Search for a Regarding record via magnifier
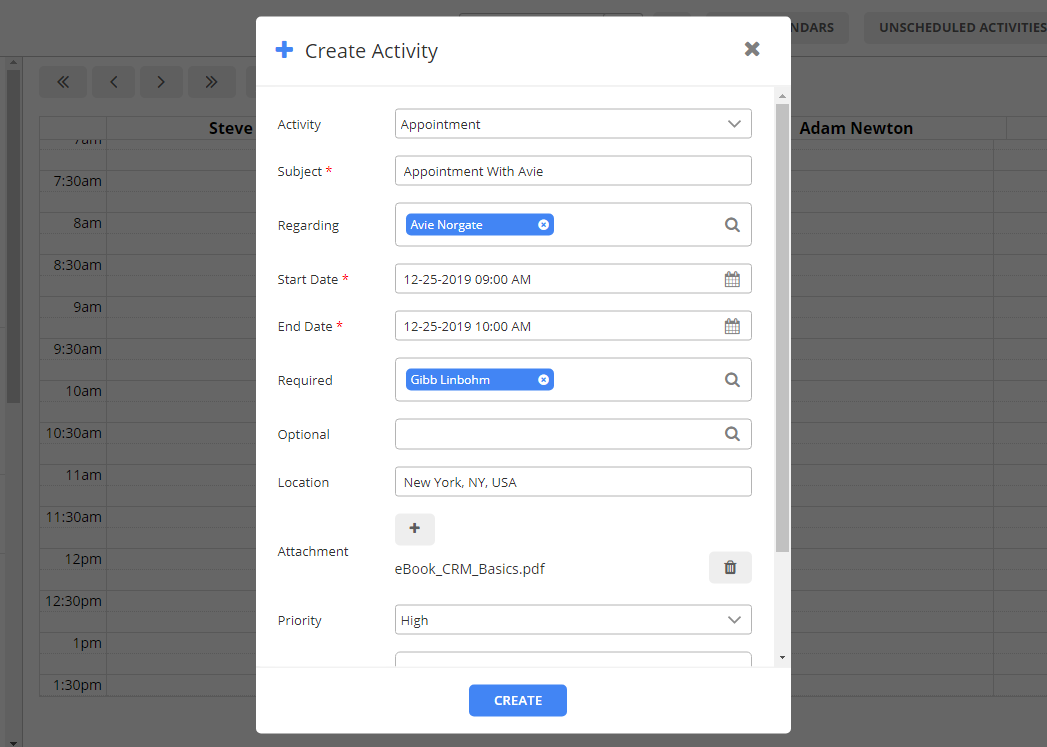The image size is (1047, 747). tap(731, 224)
